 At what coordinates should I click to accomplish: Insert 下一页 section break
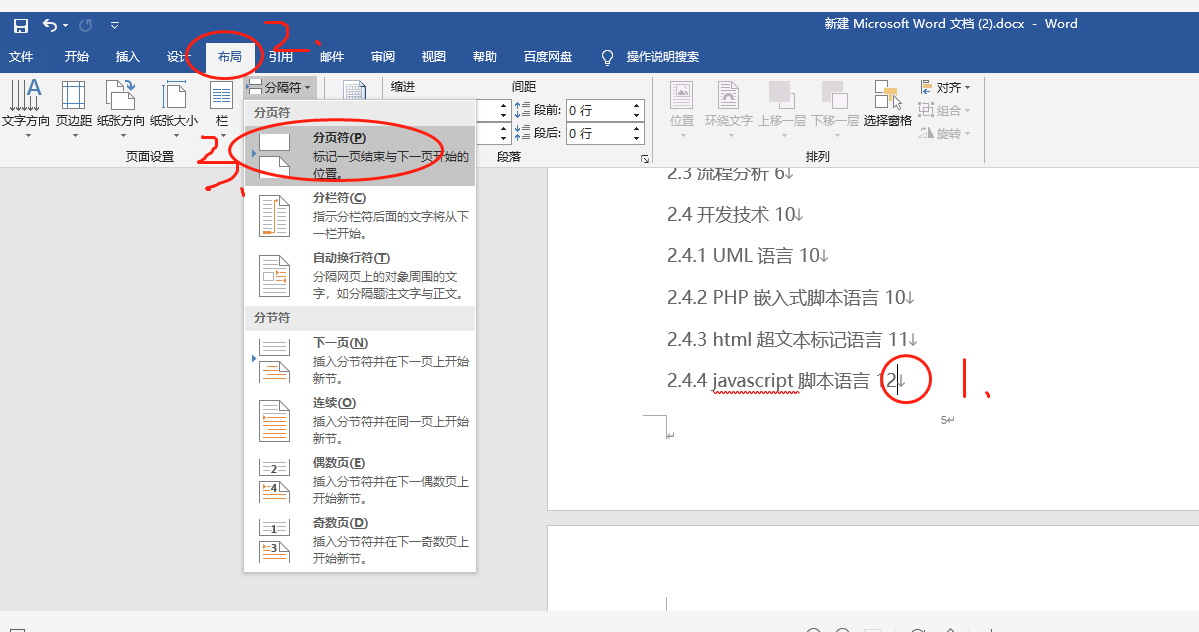pyautogui.click(x=360, y=361)
